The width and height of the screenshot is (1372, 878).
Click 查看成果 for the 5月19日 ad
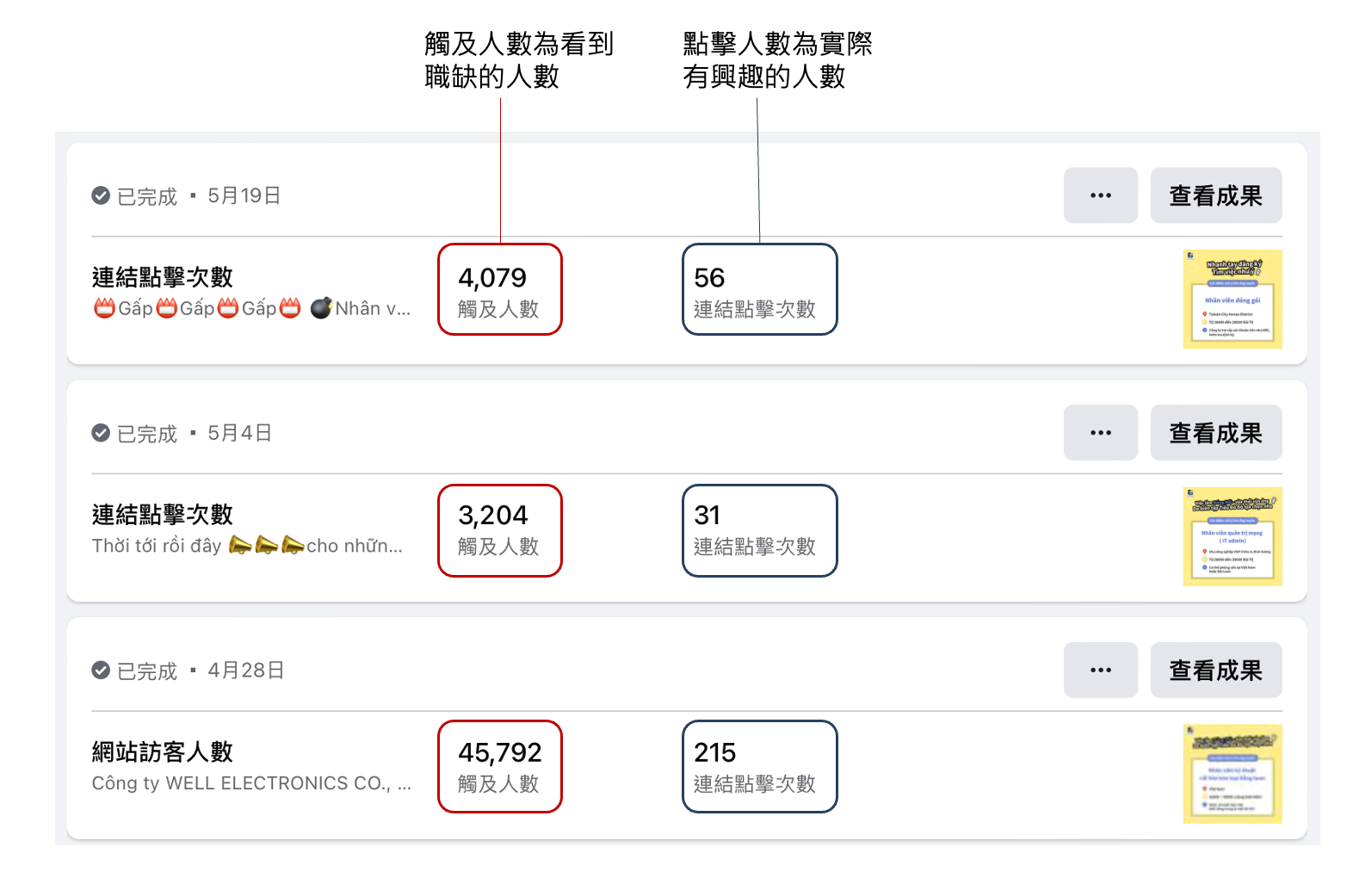pyautogui.click(x=1215, y=195)
